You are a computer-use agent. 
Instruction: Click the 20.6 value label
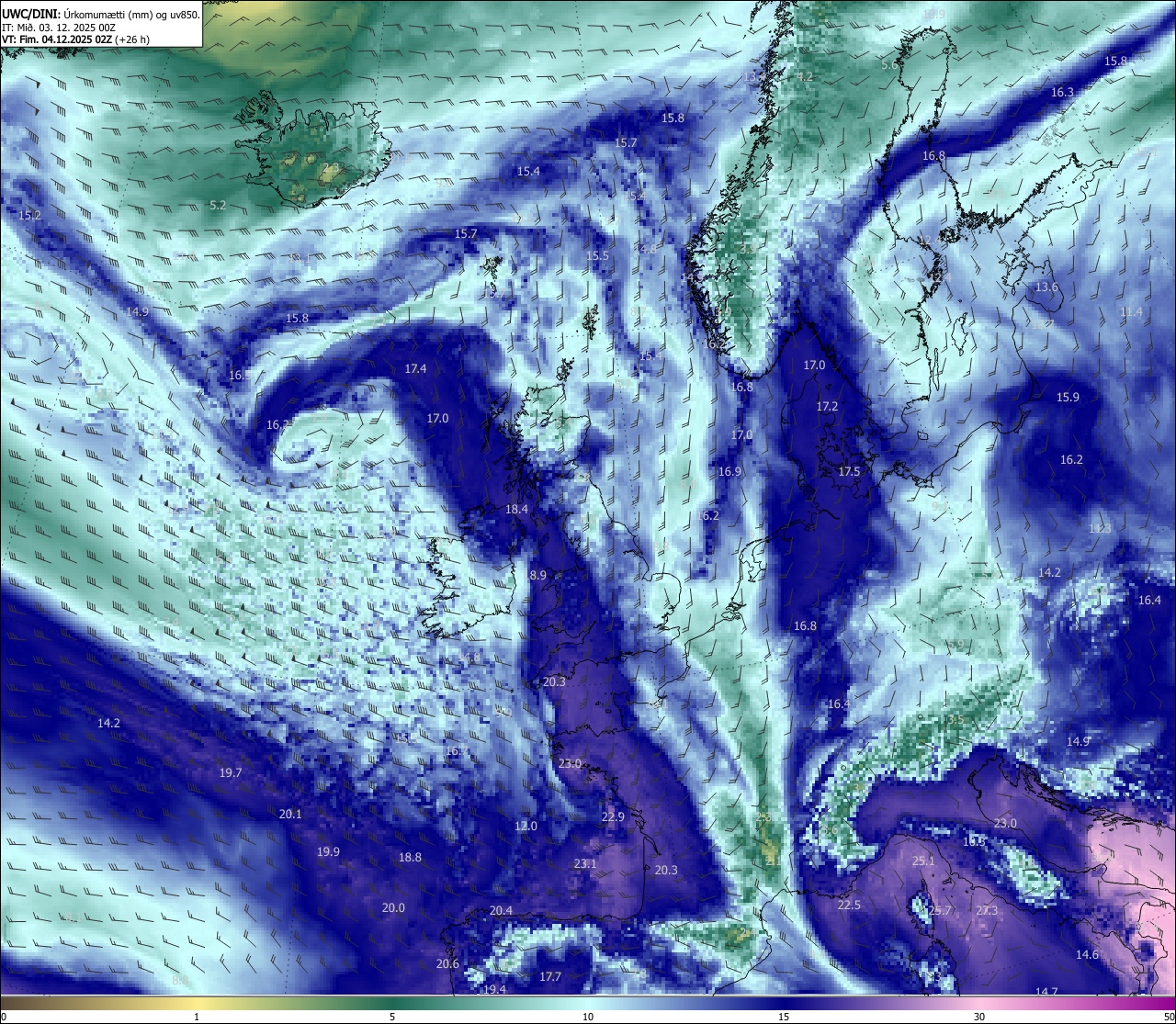click(x=447, y=964)
